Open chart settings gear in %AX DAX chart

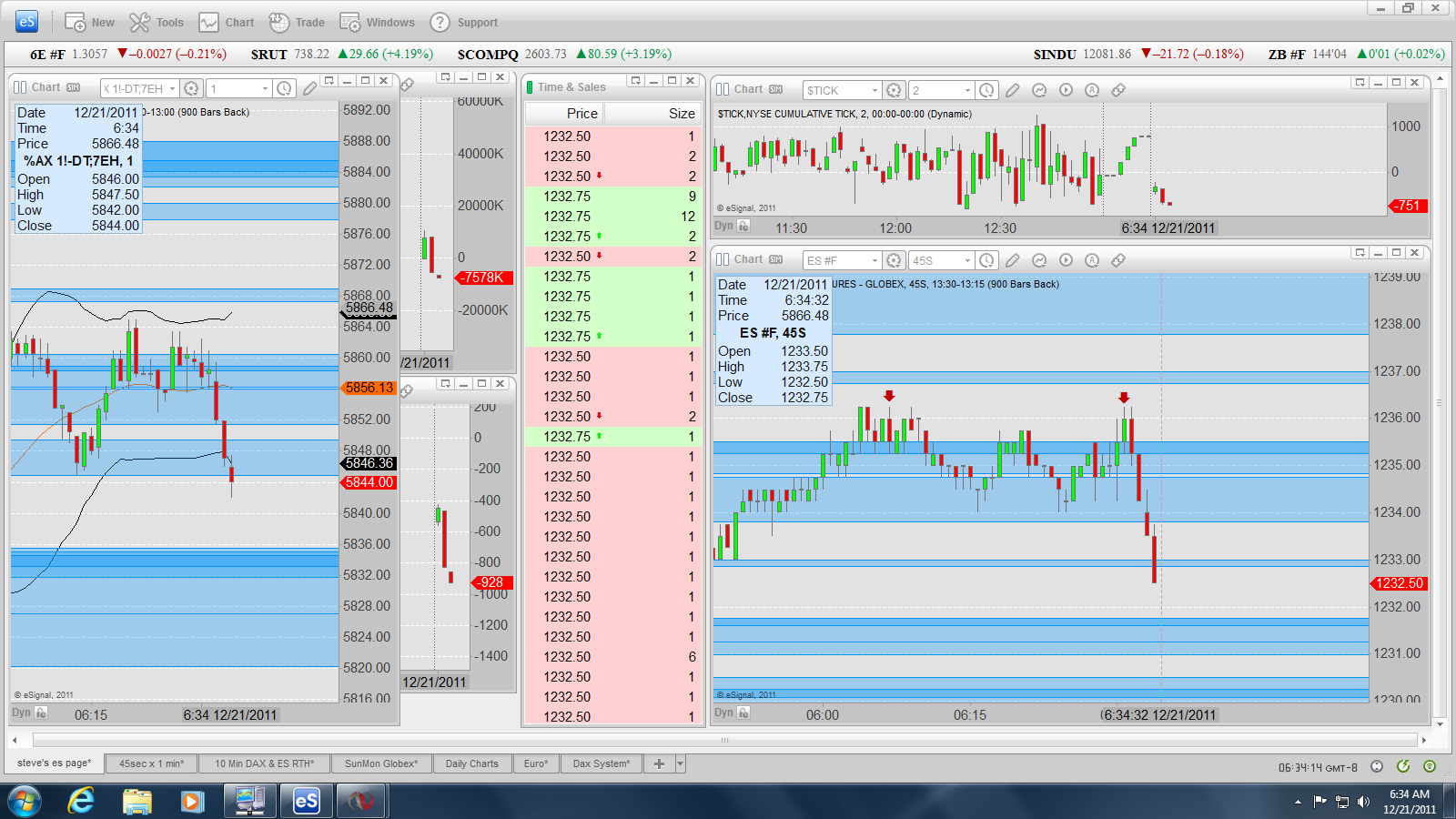[x=191, y=88]
